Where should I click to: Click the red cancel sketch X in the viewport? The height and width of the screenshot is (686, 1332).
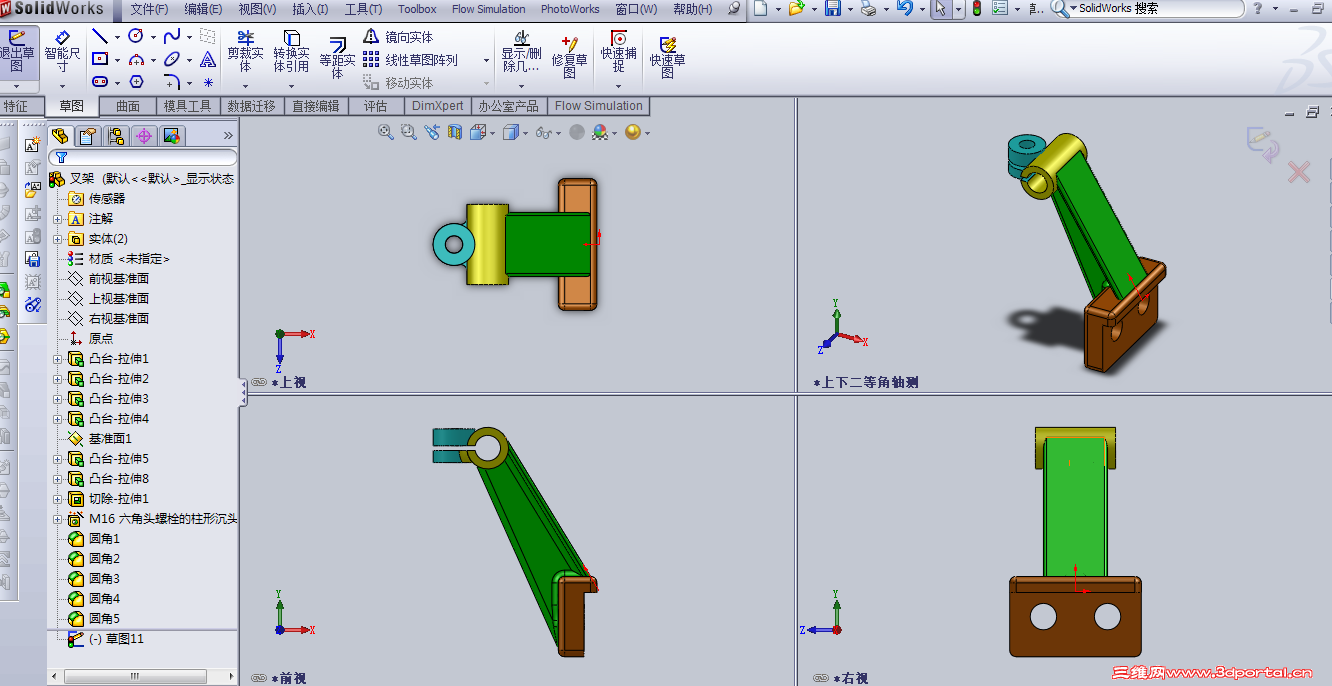click(1298, 173)
